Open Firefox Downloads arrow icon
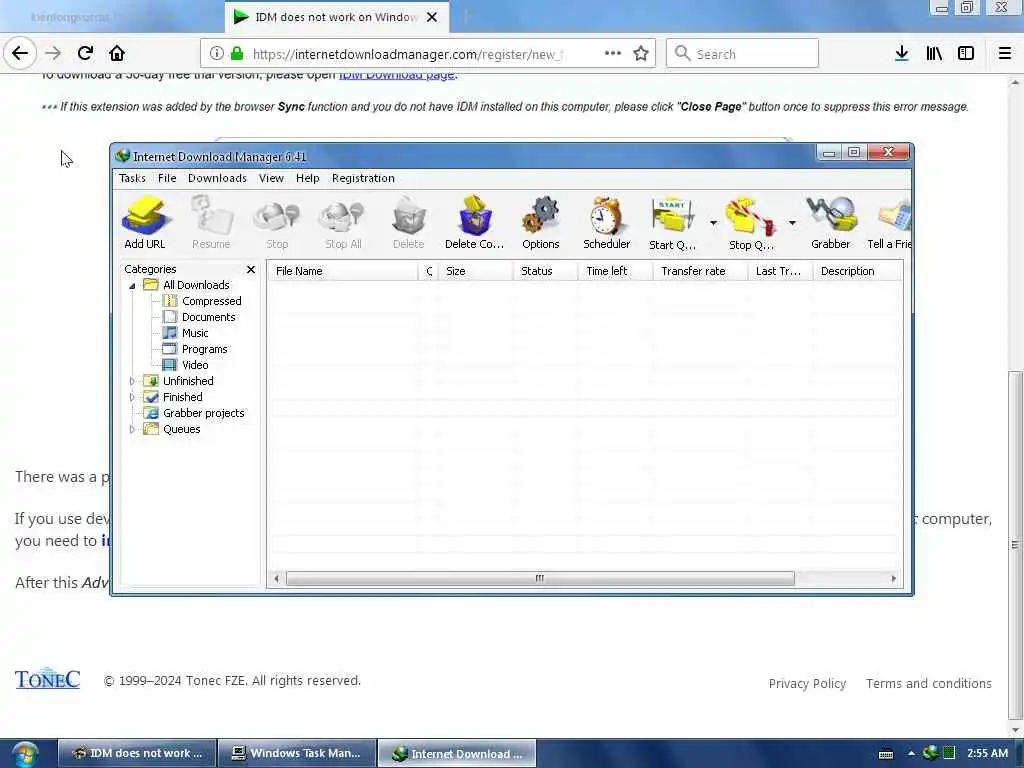This screenshot has width=1024, height=768. pyautogui.click(x=902, y=54)
